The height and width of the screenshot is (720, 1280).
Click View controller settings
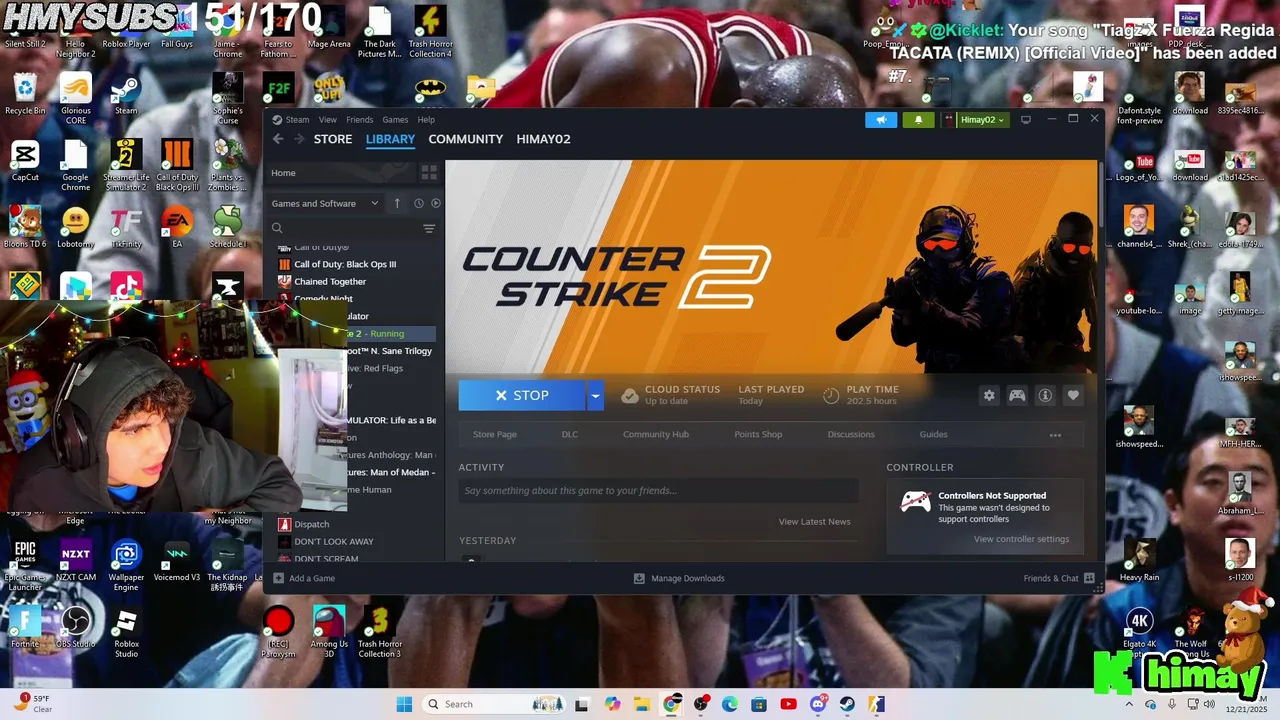pyautogui.click(x=1022, y=539)
